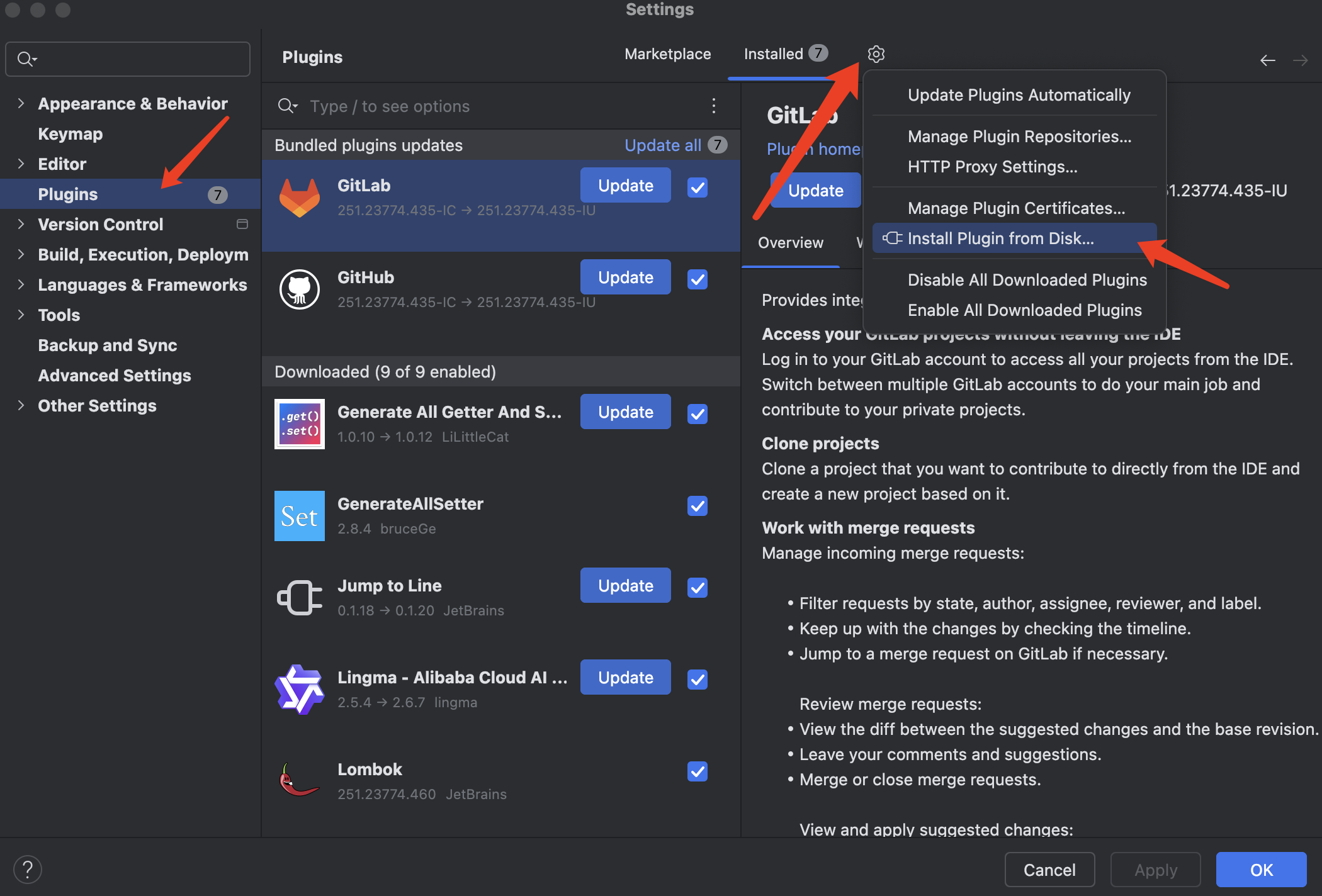Screen dimensions: 1322x896
Task: Click the help question mark icon
Action: click(28, 870)
